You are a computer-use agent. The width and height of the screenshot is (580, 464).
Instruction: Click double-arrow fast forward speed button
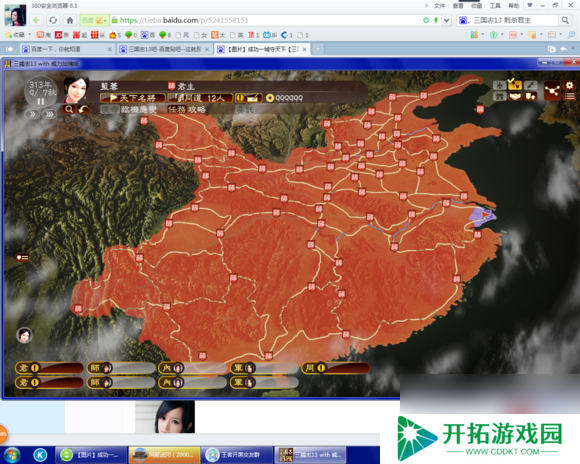click(x=32, y=114)
